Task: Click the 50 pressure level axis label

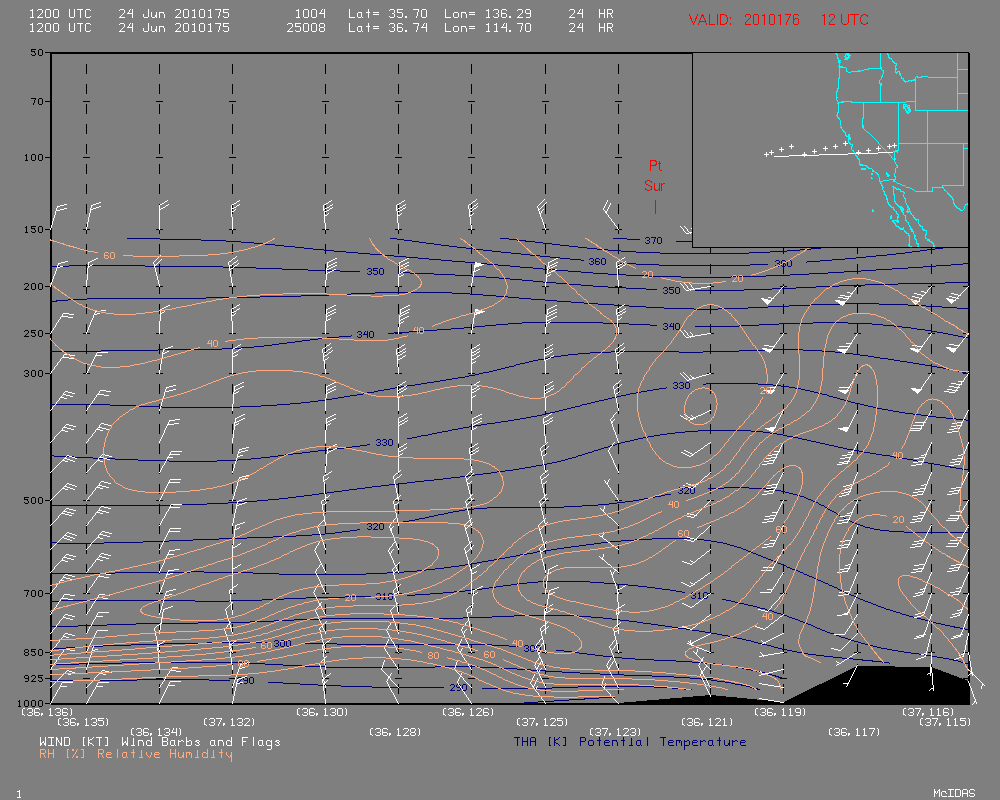Action: click(x=39, y=52)
